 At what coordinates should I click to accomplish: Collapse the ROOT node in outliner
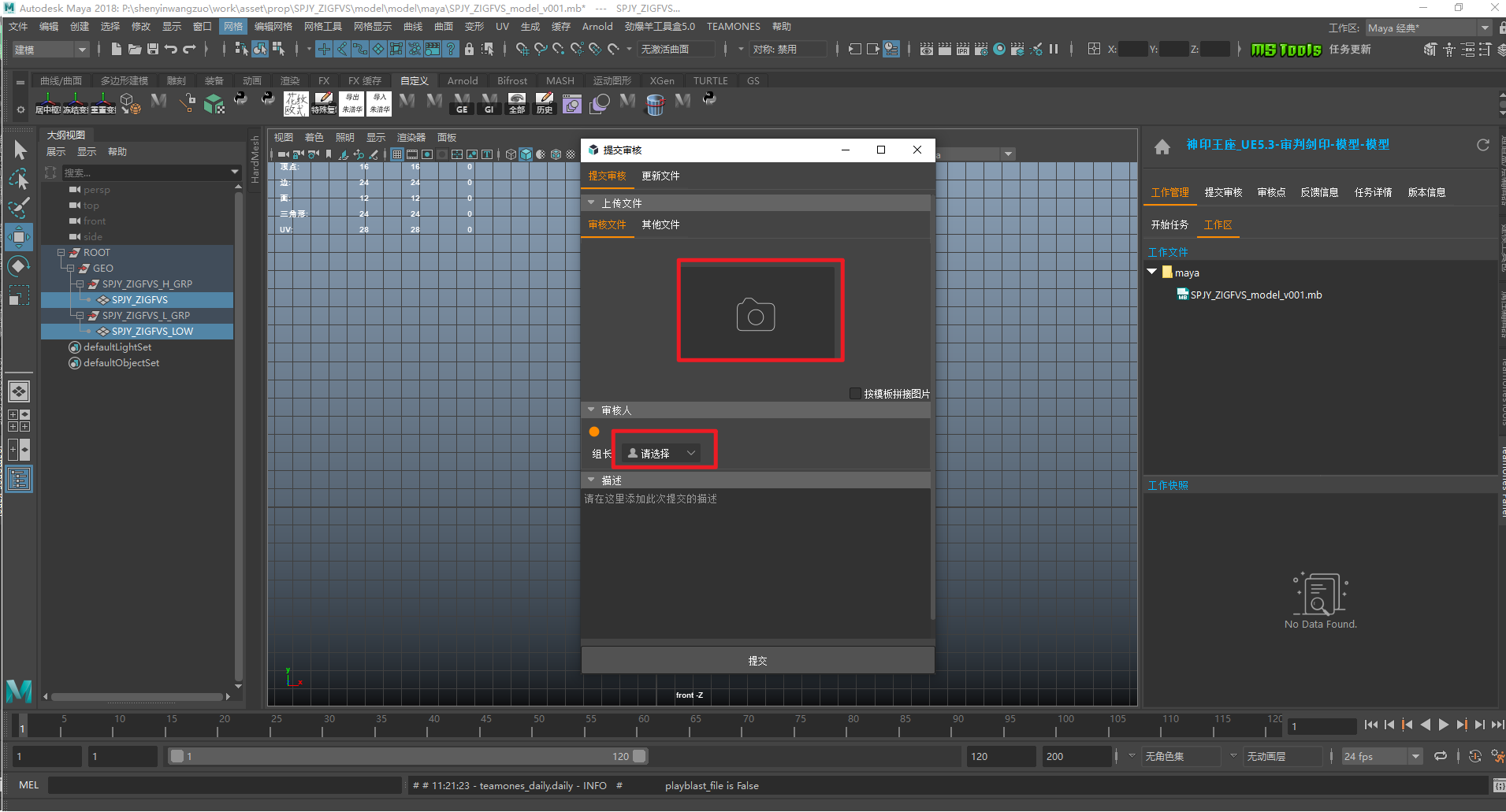61,253
